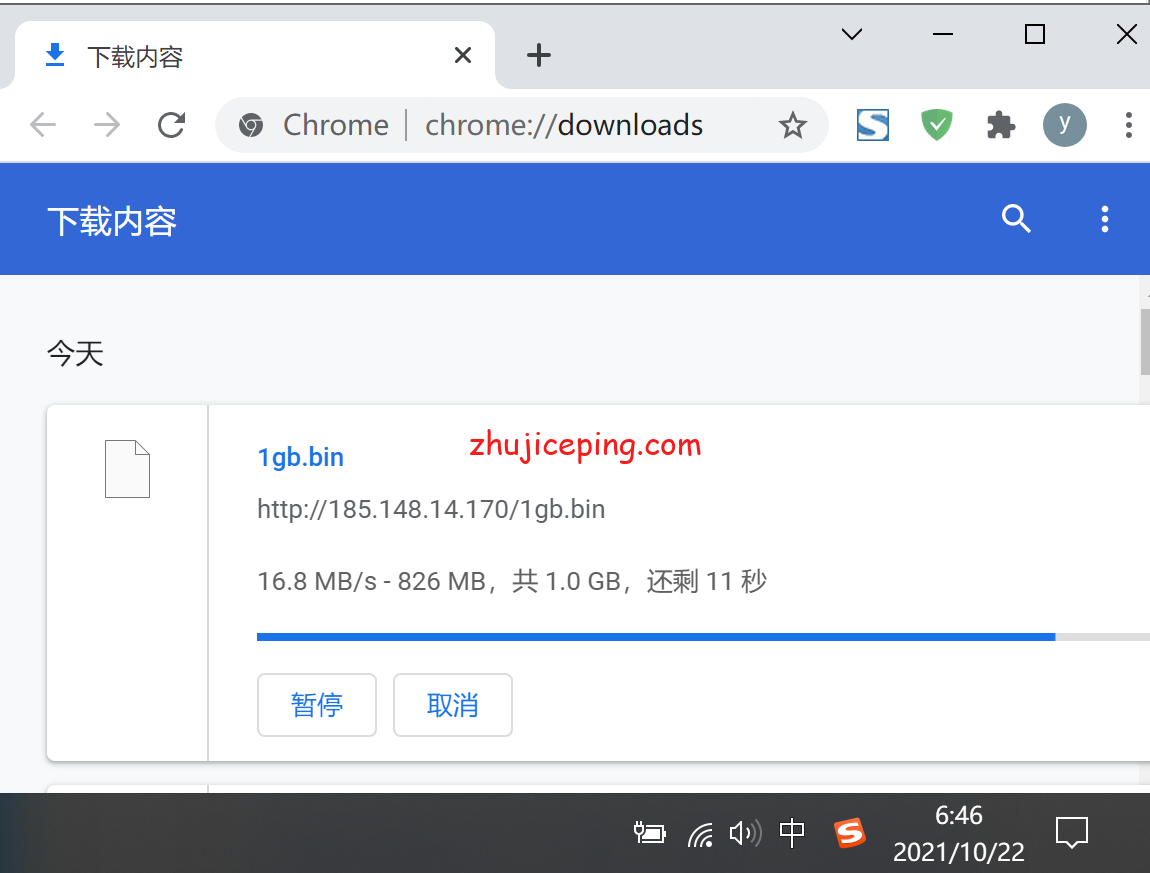1150x873 pixels.
Task: Open the extensions puzzle piece icon
Action: 1000,125
